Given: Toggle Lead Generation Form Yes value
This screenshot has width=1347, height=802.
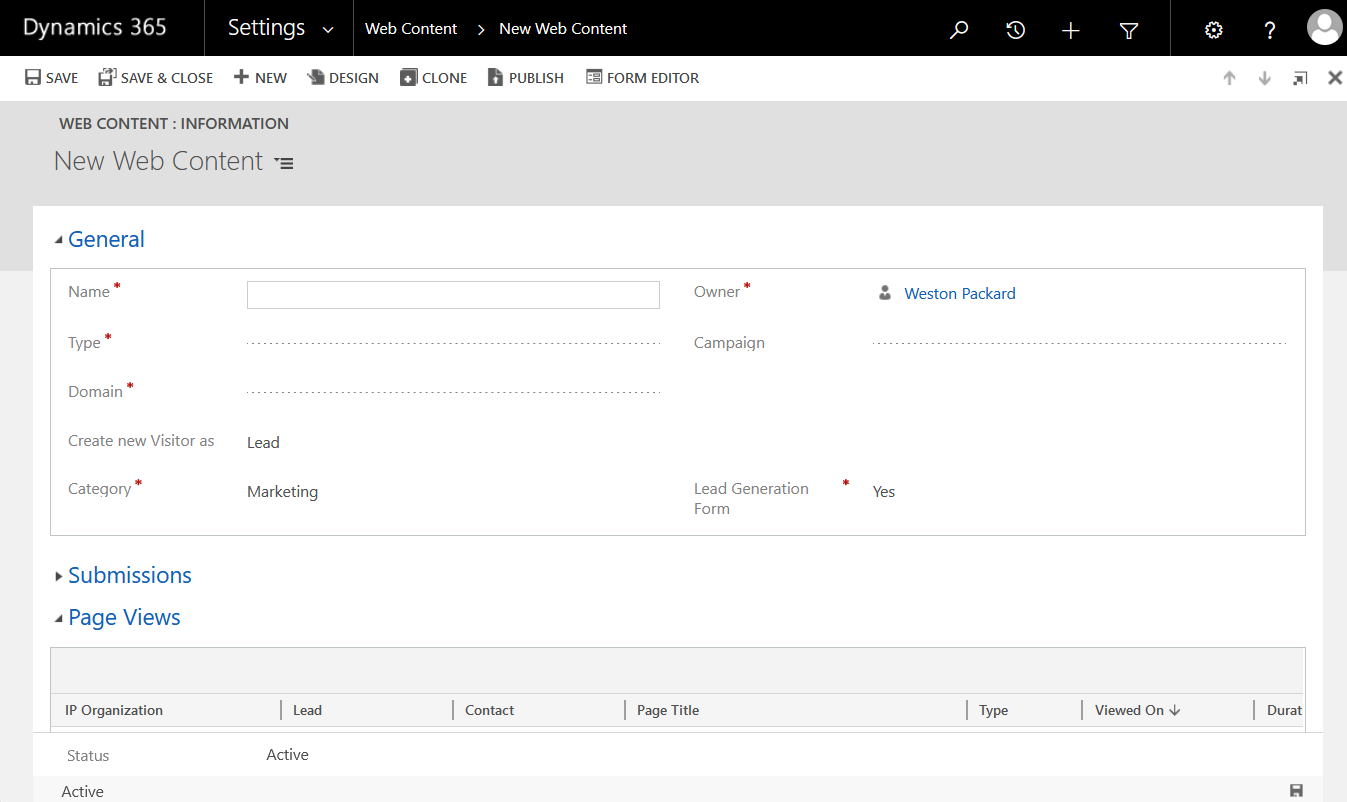Looking at the screenshot, I should 884,491.
